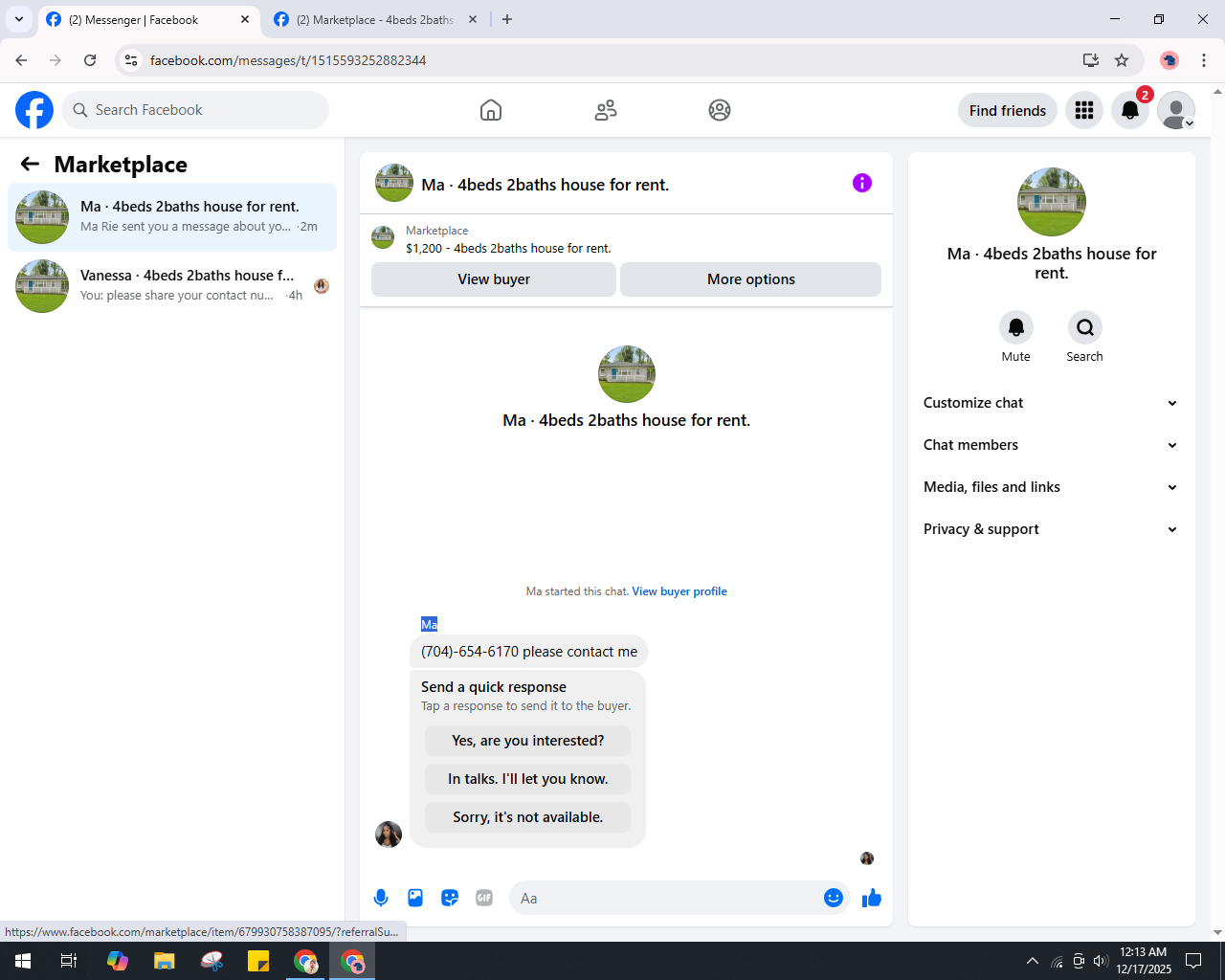Switch to the Marketplace 4beds 2baths tab
The width and height of the screenshot is (1225, 980).
pos(375,20)
